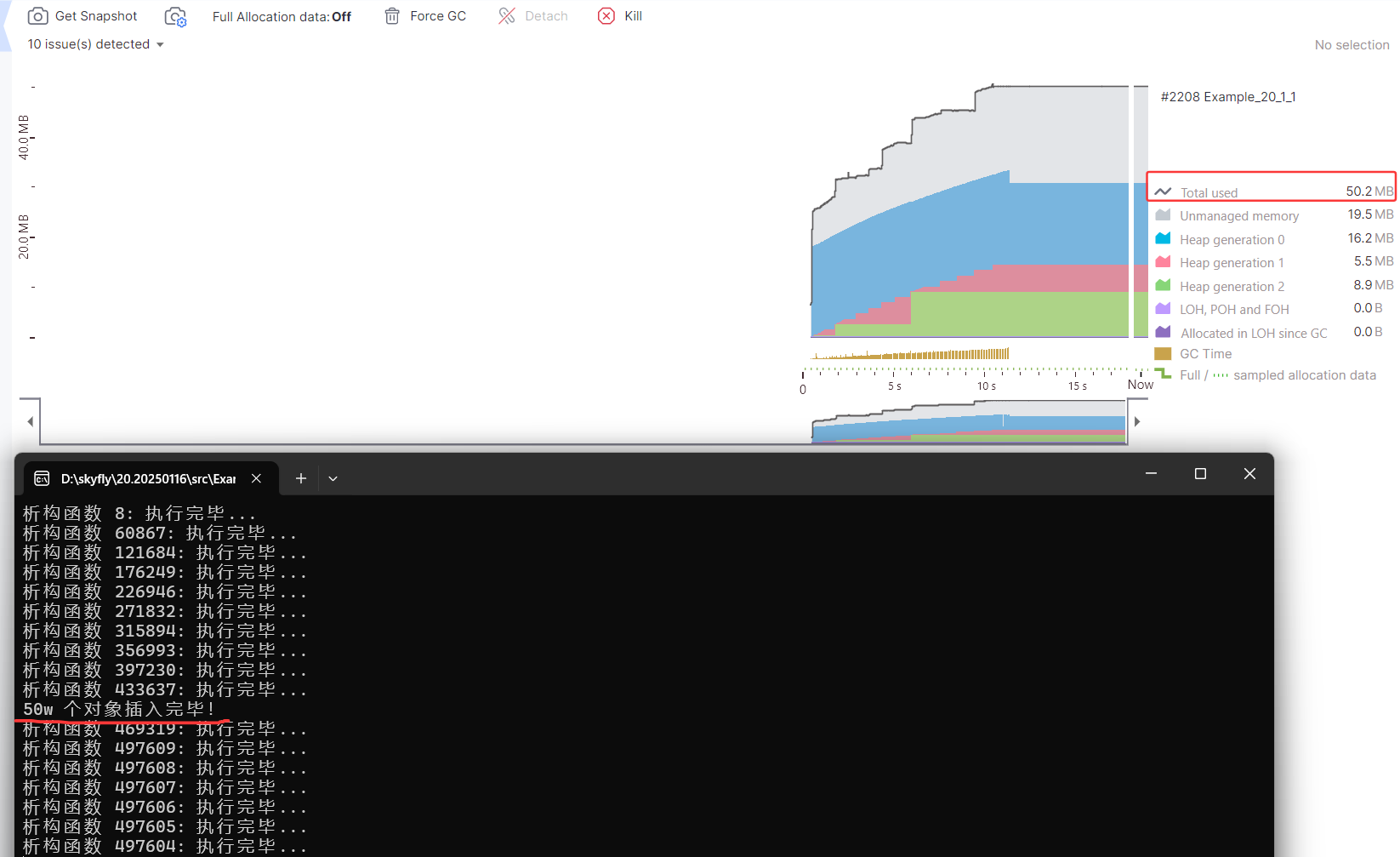Minimize the terminal window
The width and height of the screenshot is (1400, 857).
click(x=1151, y=473)
